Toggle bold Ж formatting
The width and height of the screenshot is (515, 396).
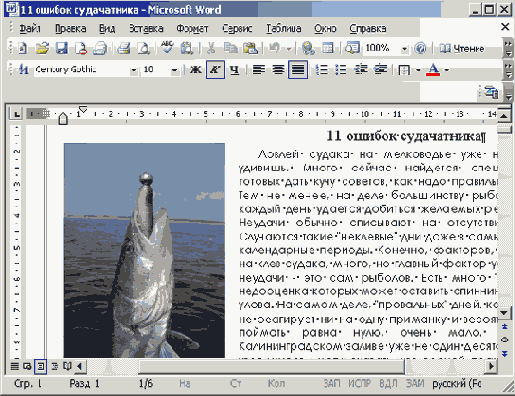(x=196, y=69)
